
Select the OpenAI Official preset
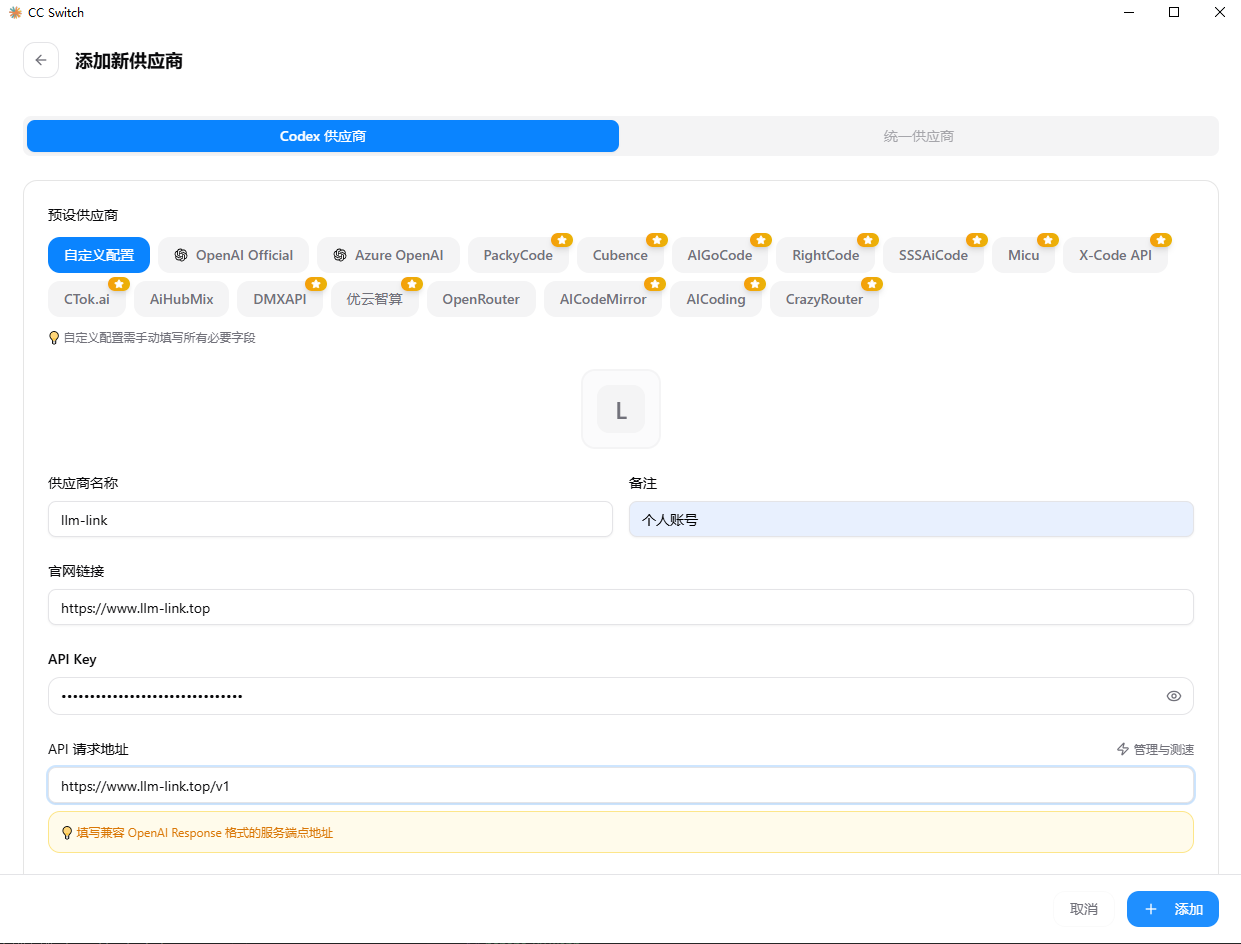[x=234, y=255]
